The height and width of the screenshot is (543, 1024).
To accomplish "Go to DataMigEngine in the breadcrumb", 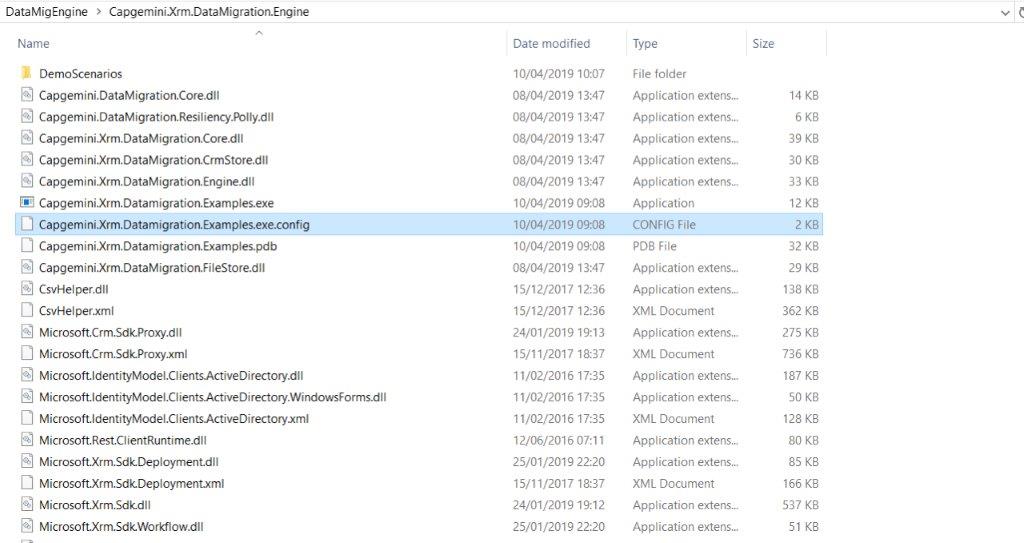I will (x=46, y=12).
